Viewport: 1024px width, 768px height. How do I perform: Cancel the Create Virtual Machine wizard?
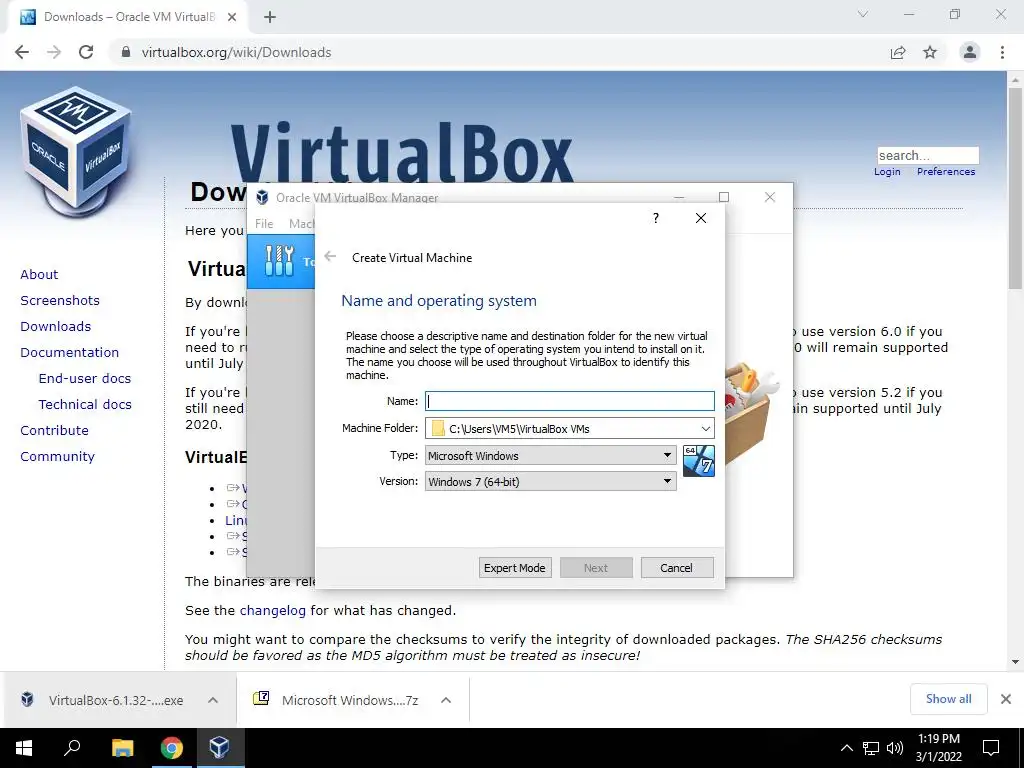coord(677,568)
